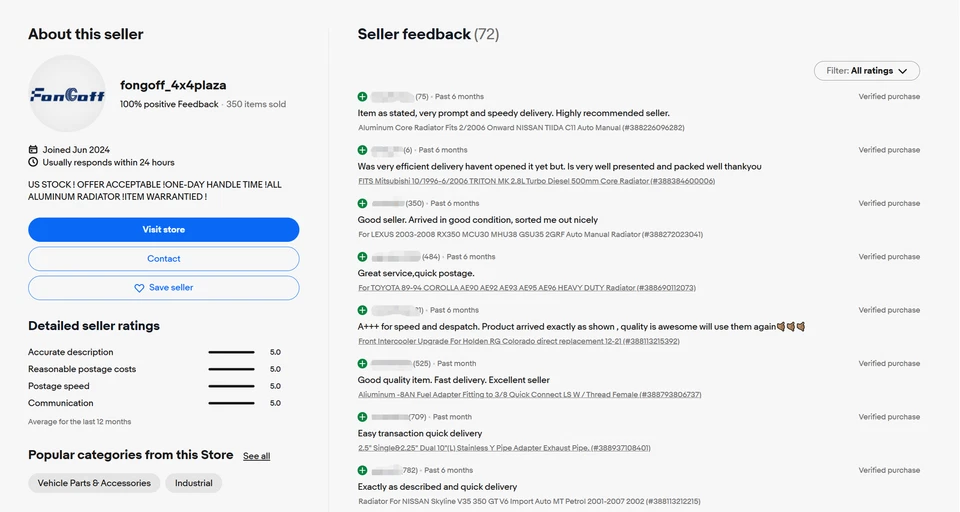
Task: Click green icon on Exactly as described review
Action: point(363,470)
